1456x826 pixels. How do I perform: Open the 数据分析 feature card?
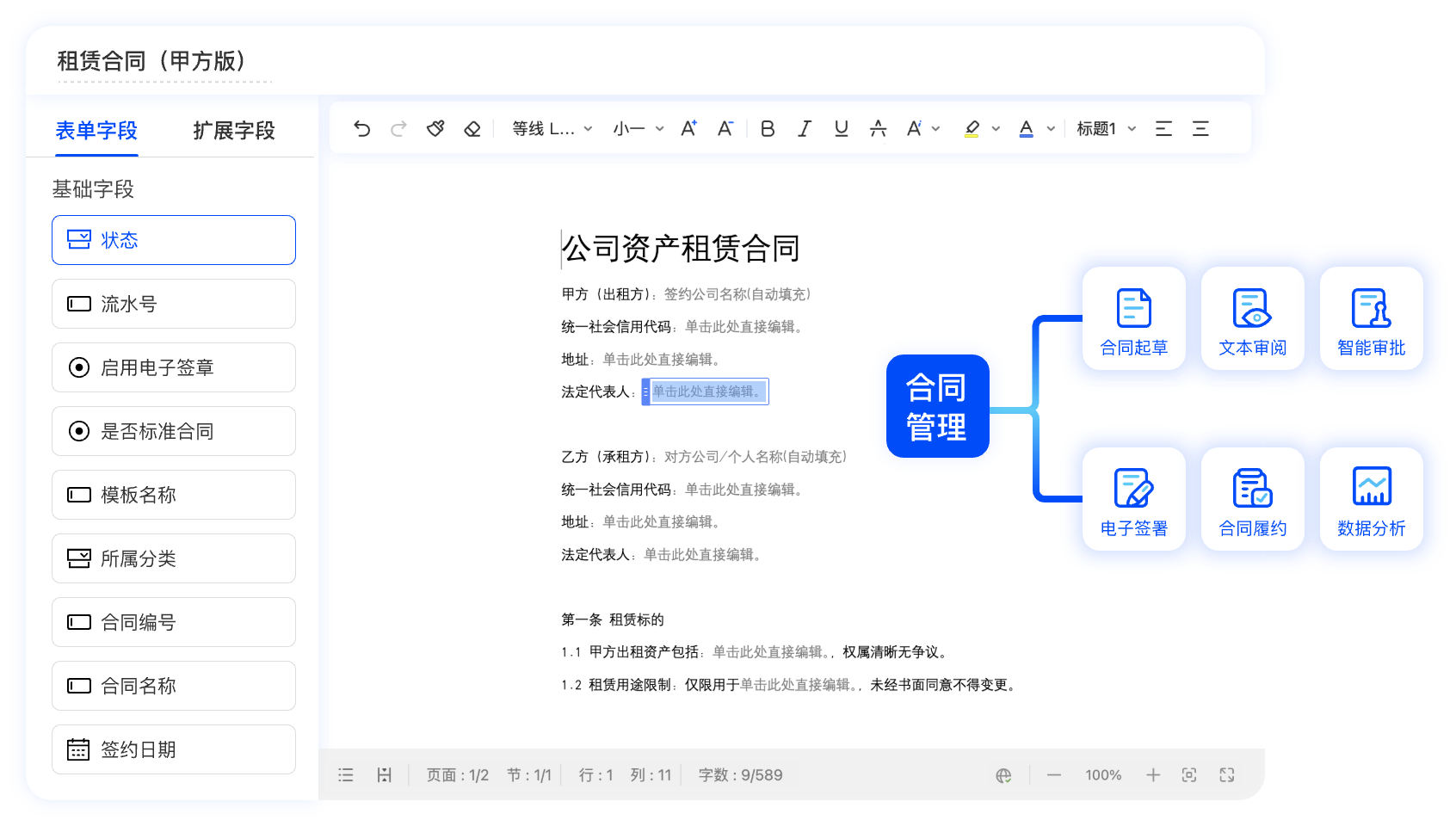coord(1371,500)
